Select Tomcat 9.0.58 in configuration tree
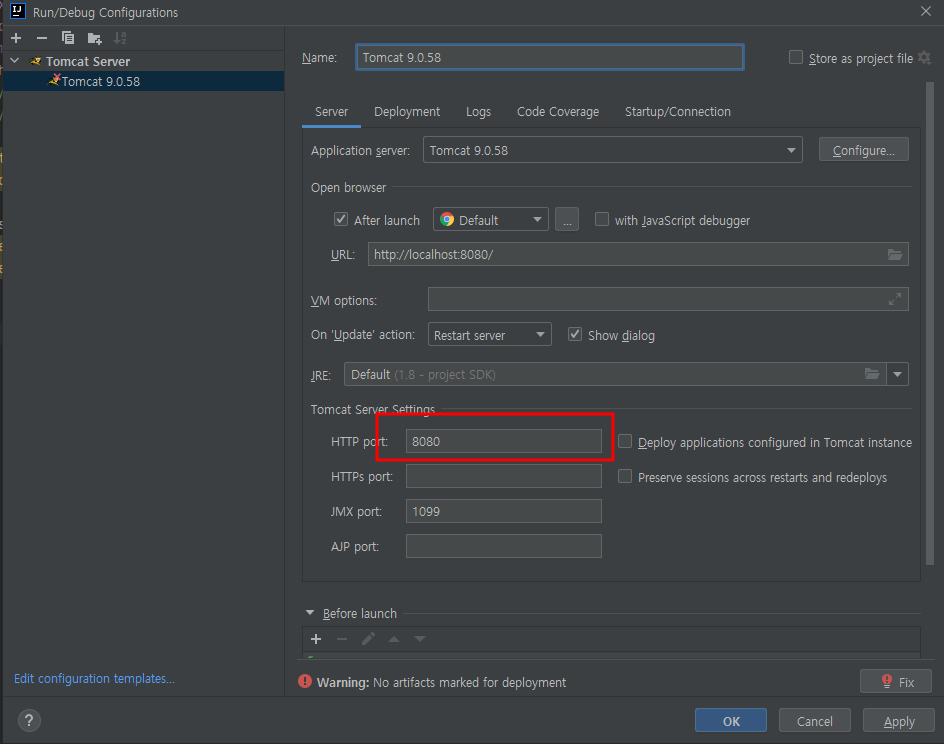944x744 pixels. click(x=143, y=81)
